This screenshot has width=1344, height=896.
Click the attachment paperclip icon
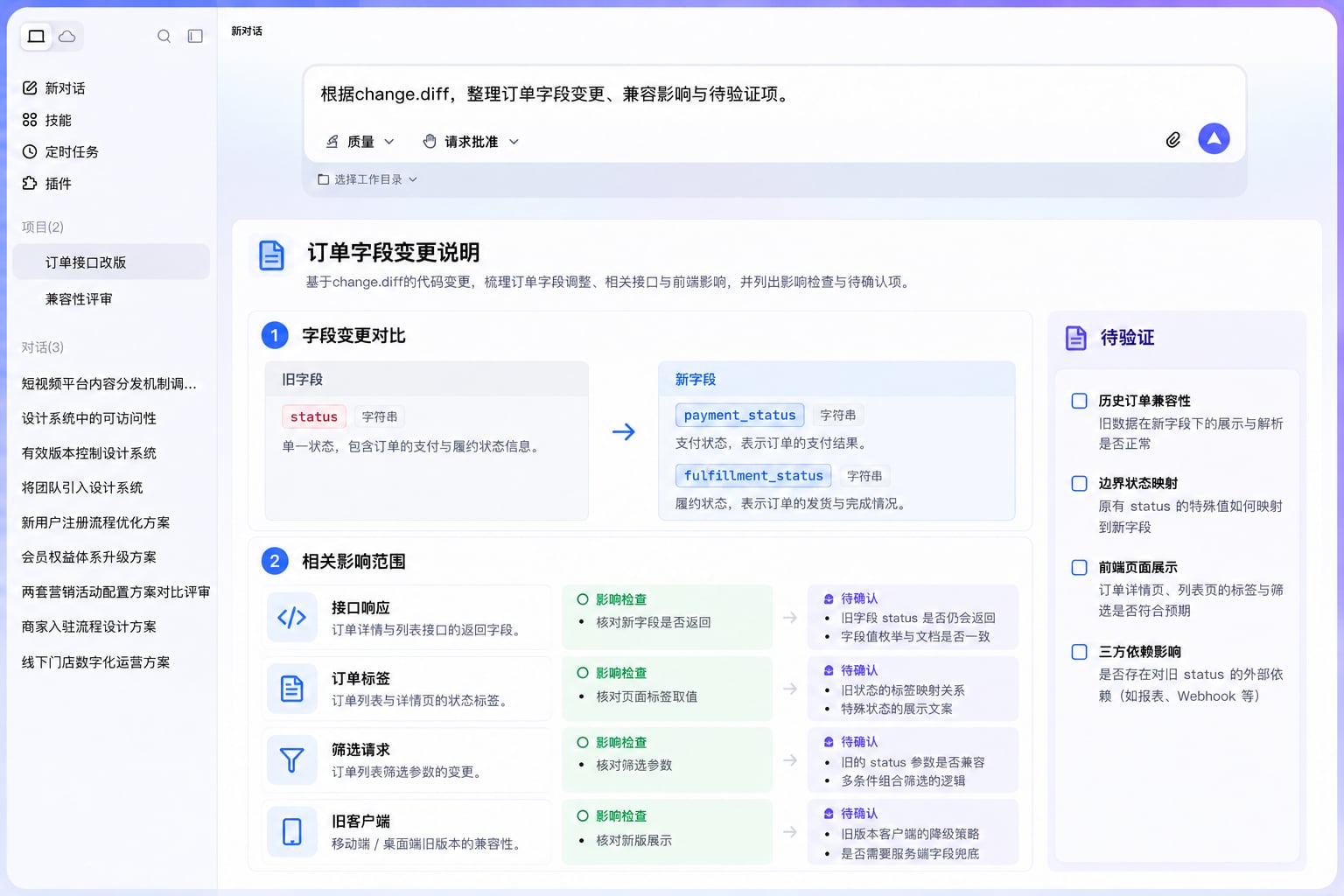point(1172,139)
